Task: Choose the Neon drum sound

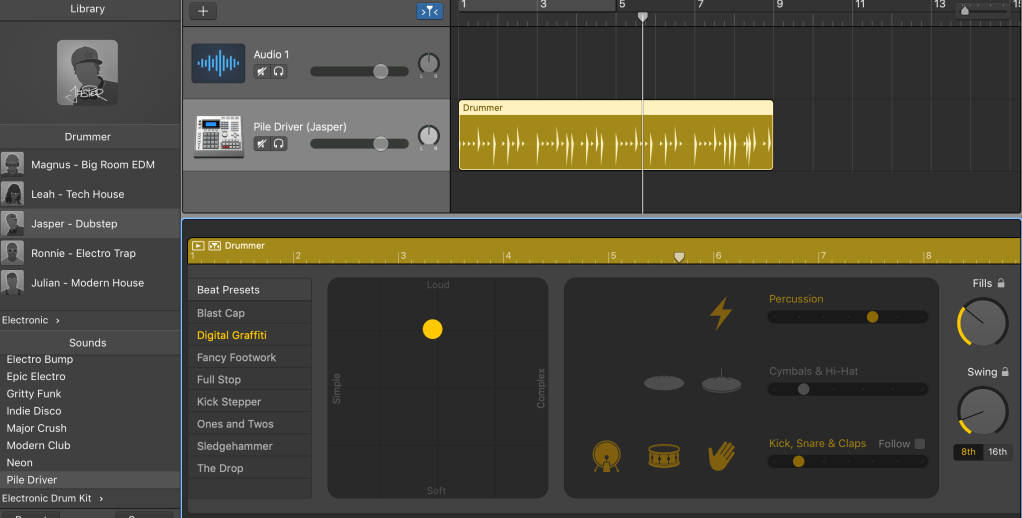Action: [19, 463]
